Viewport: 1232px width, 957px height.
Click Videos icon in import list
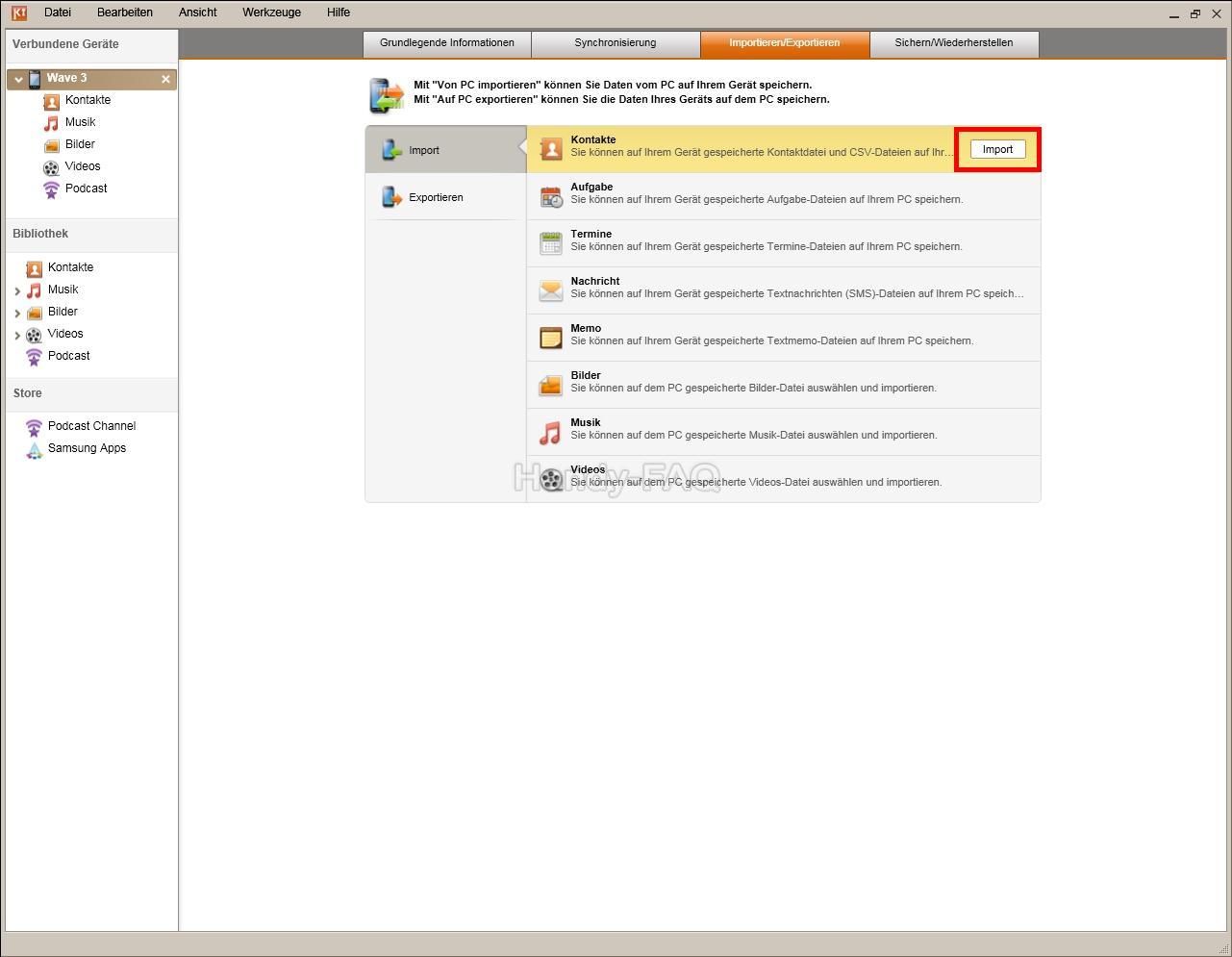(x=551, y=479)
